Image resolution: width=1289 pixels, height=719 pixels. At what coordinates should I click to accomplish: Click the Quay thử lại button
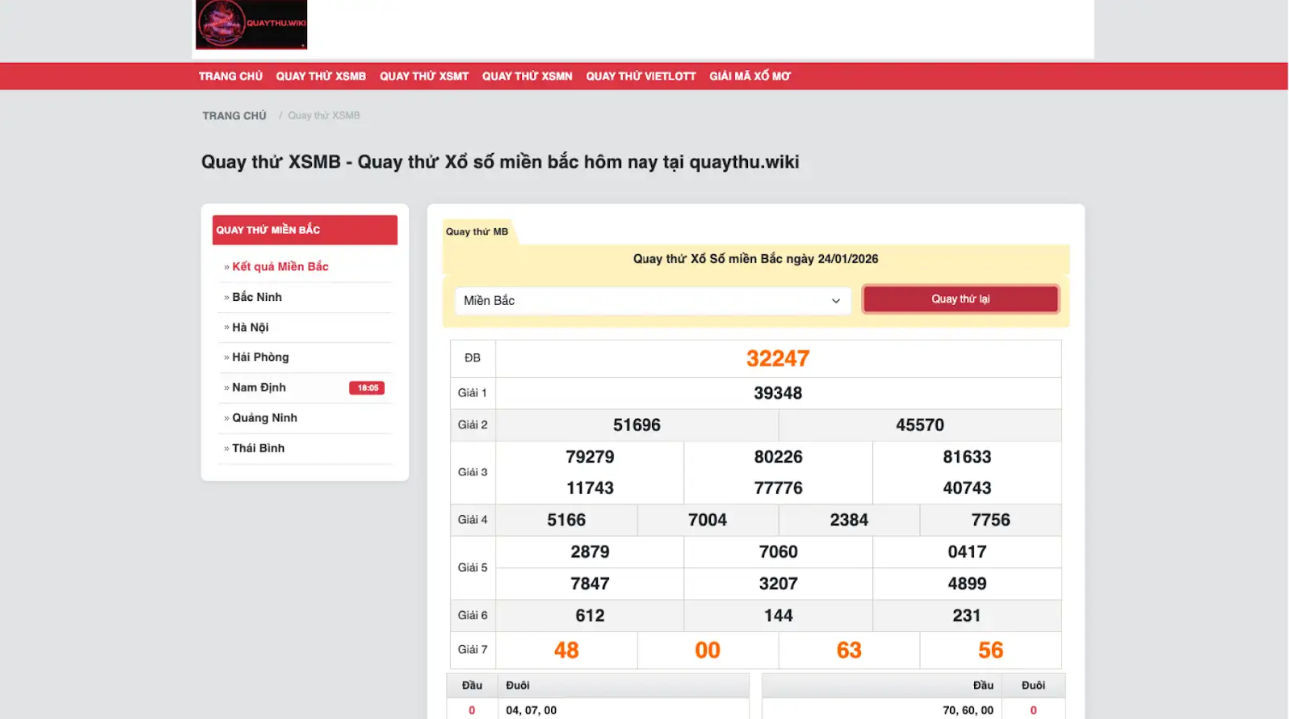960,299
